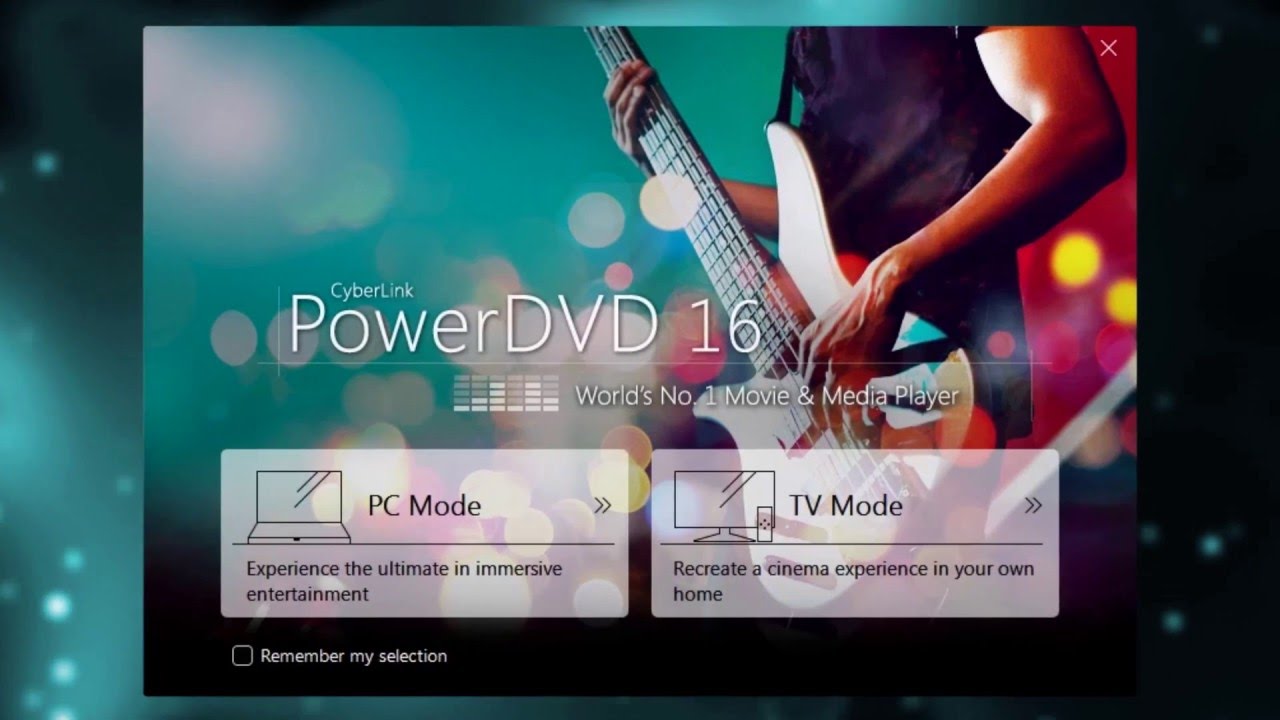Click the "Remember my selection" label
Viewport: 1280px width, 720px height.
[x=353, y=656]
